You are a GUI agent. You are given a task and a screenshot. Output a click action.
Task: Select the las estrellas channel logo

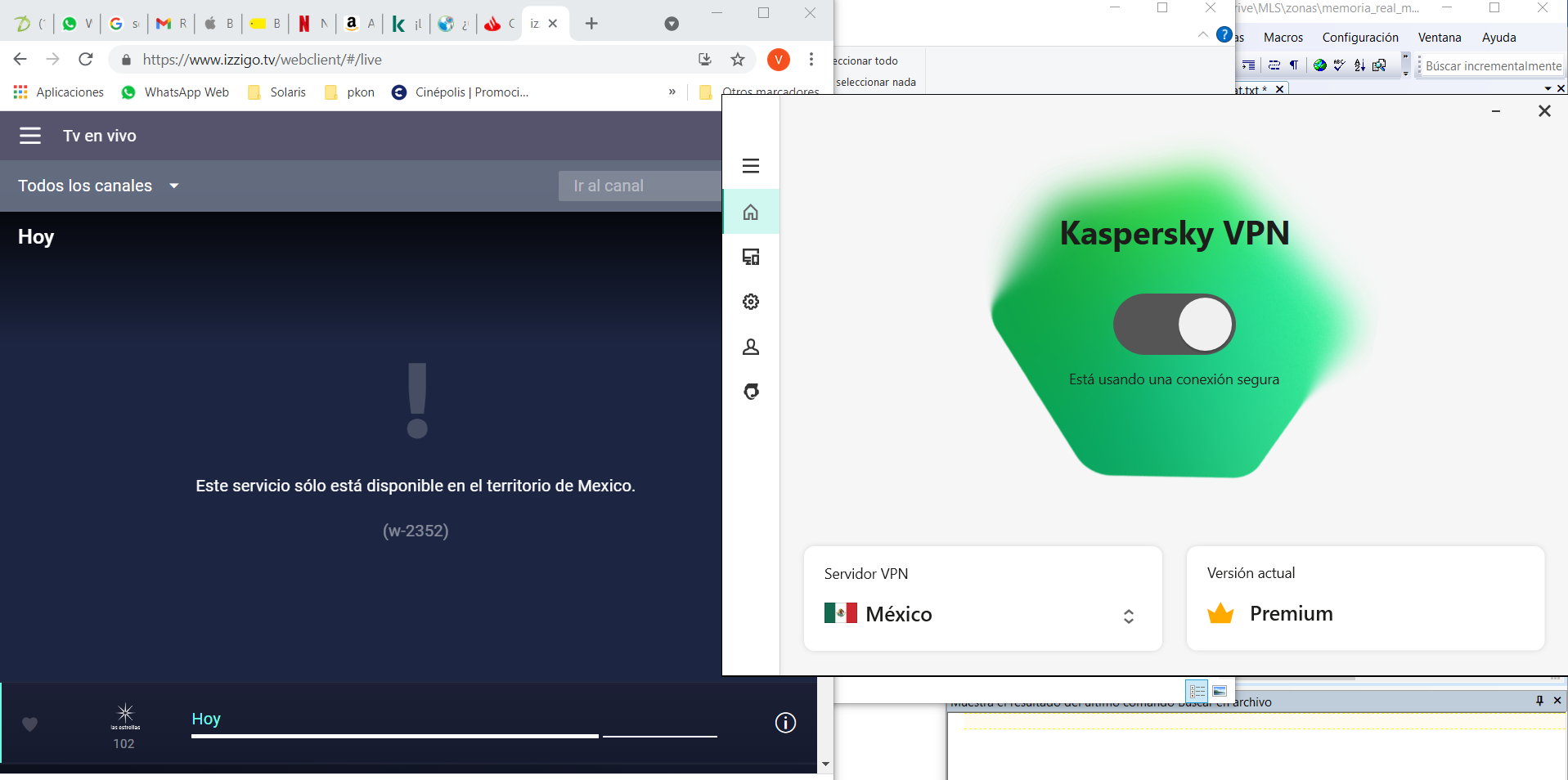125,715
